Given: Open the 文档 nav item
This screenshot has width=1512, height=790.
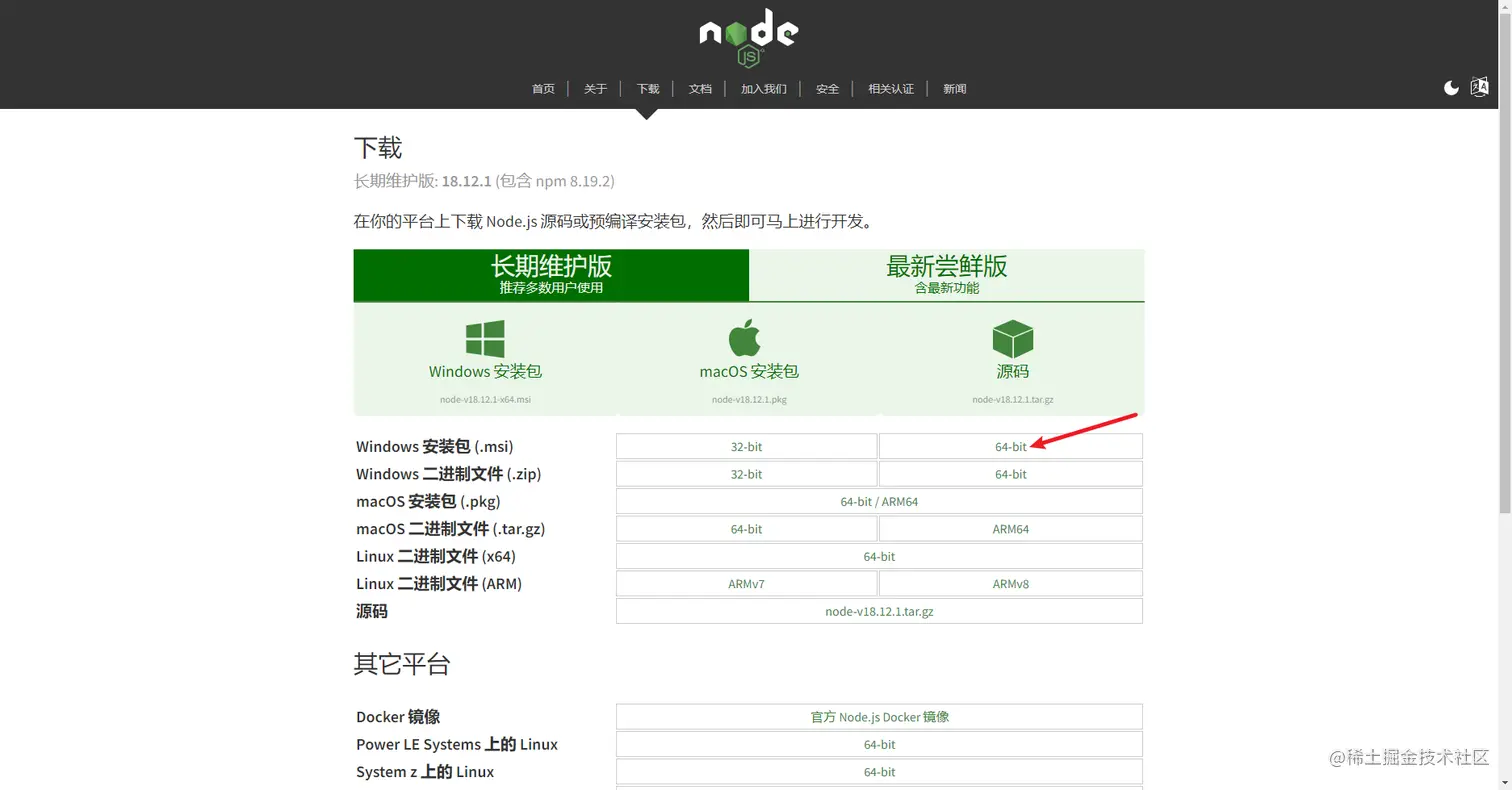Looking at the screenshot, I should (700, 89).
